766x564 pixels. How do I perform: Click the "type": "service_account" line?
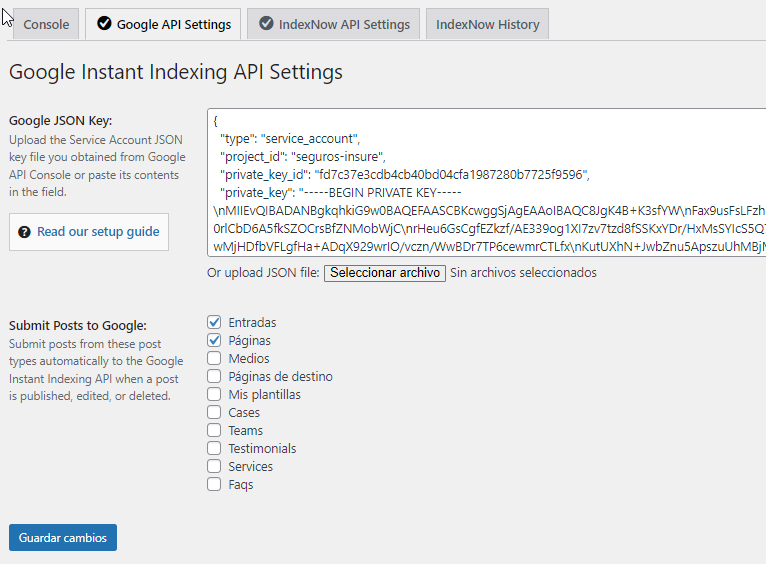pos(290,139)
